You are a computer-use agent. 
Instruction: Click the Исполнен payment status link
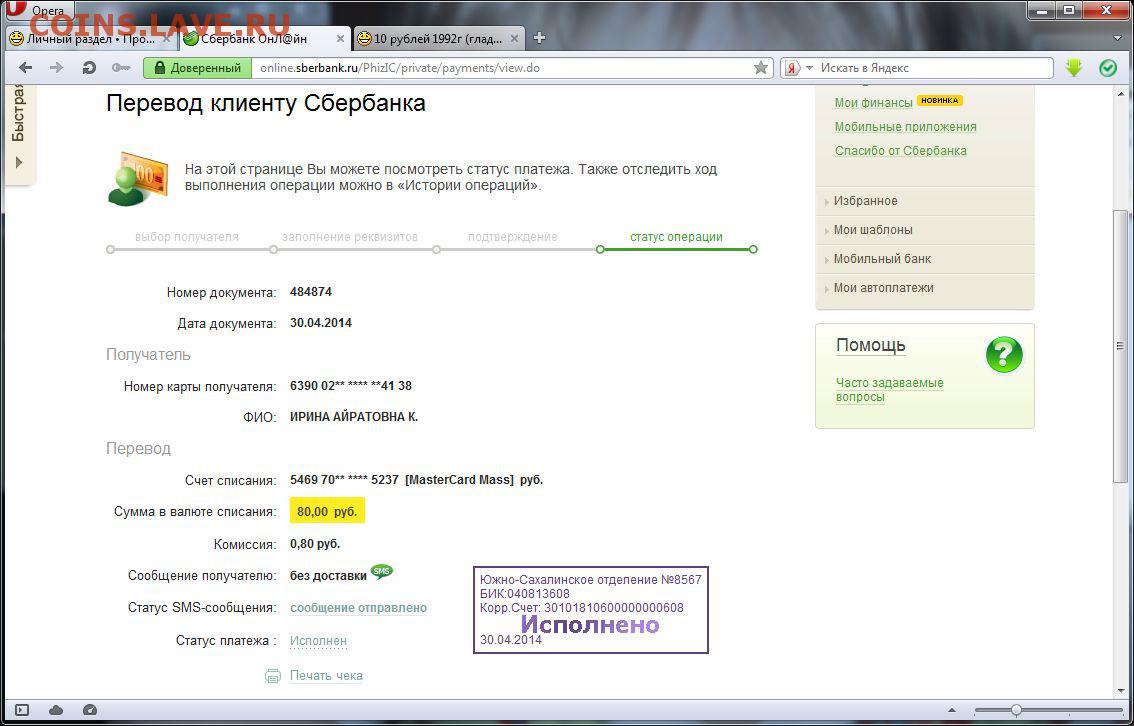(x=318, y=641)
